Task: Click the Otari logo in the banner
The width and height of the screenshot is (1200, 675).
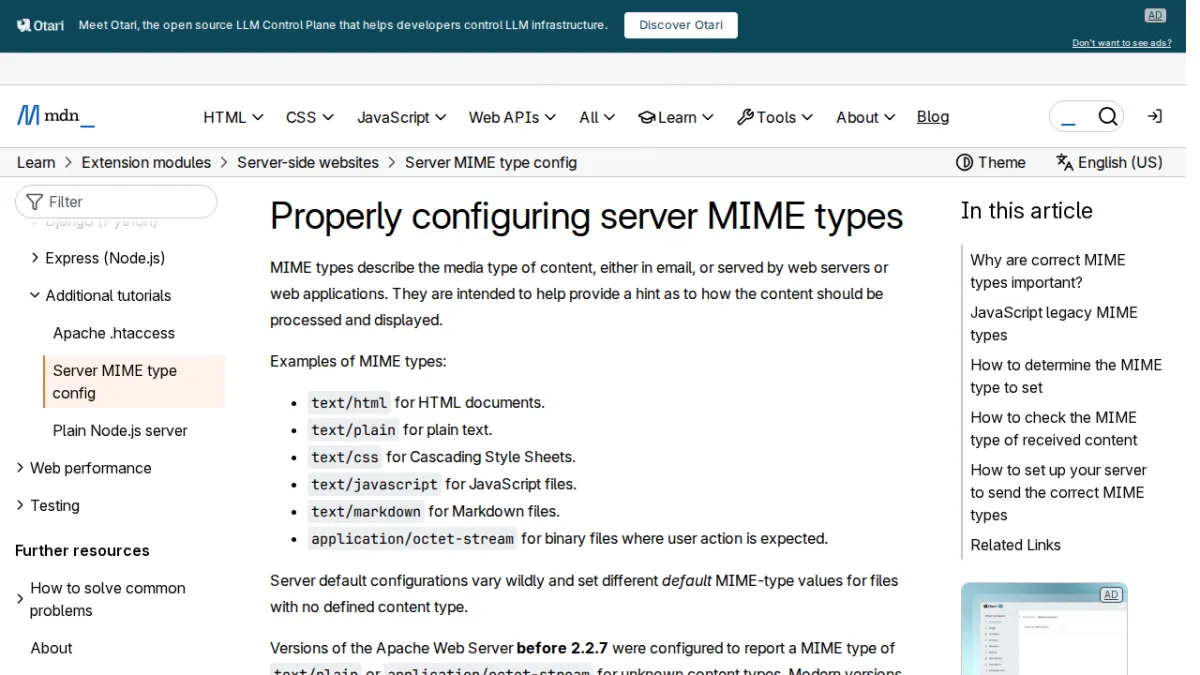Action: (x=41, y=25)
